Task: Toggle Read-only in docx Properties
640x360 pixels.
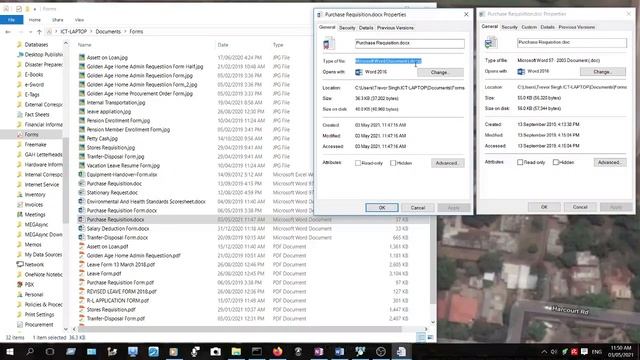Action: [x=358, y=163]
